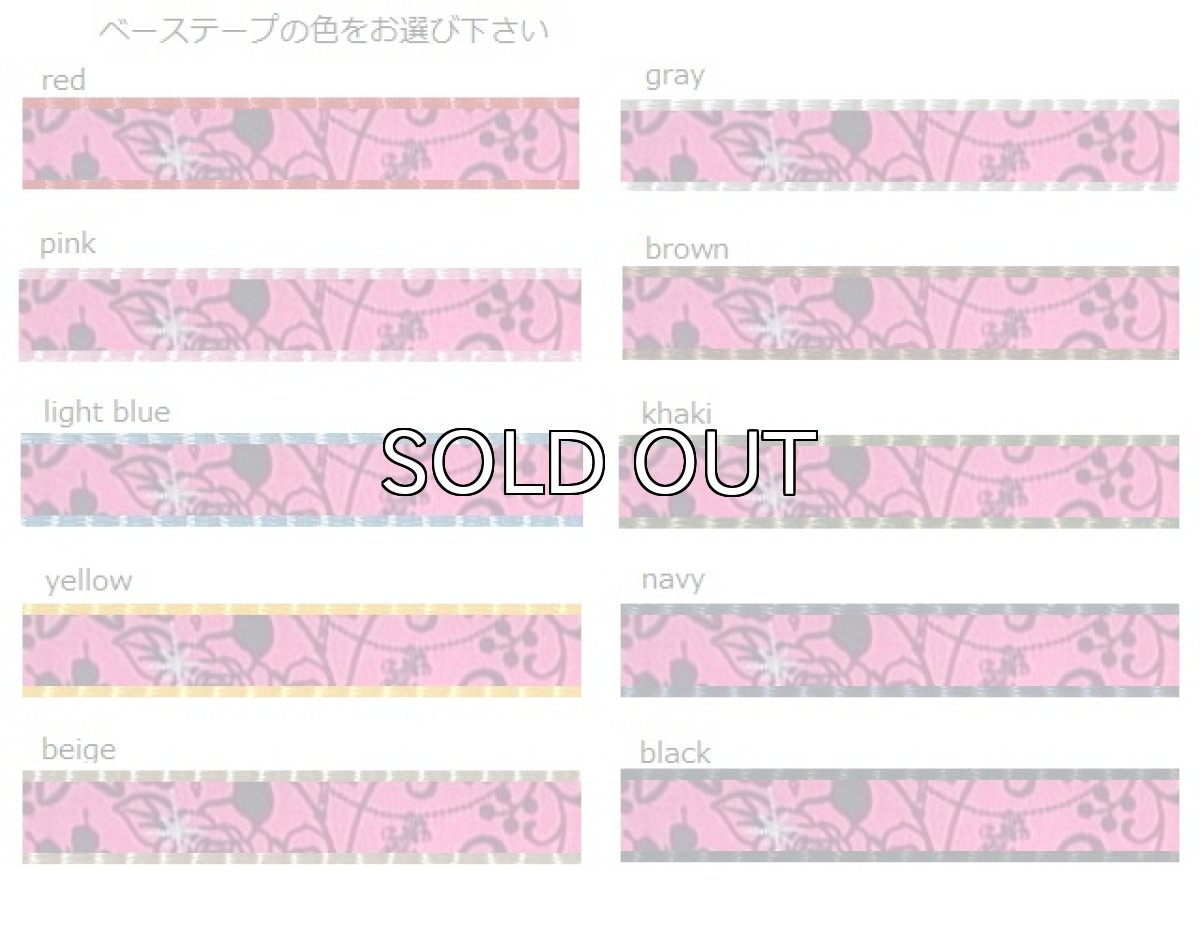Pick the black base tape swatch
The image size is (1200, 926).
tap(900, 815)
